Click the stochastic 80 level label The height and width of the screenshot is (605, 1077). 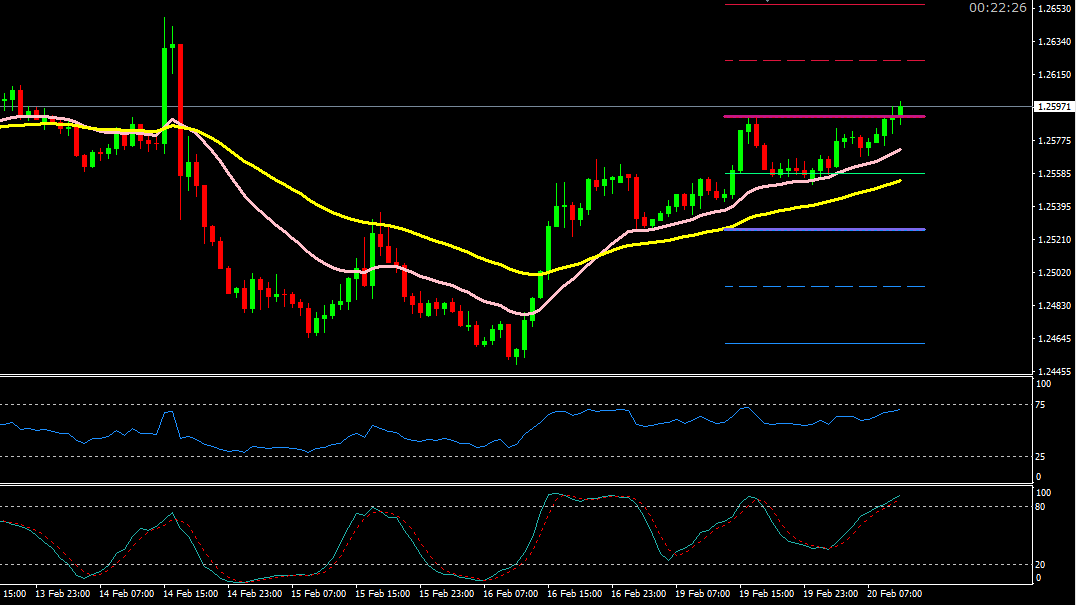pos(1040,507)
